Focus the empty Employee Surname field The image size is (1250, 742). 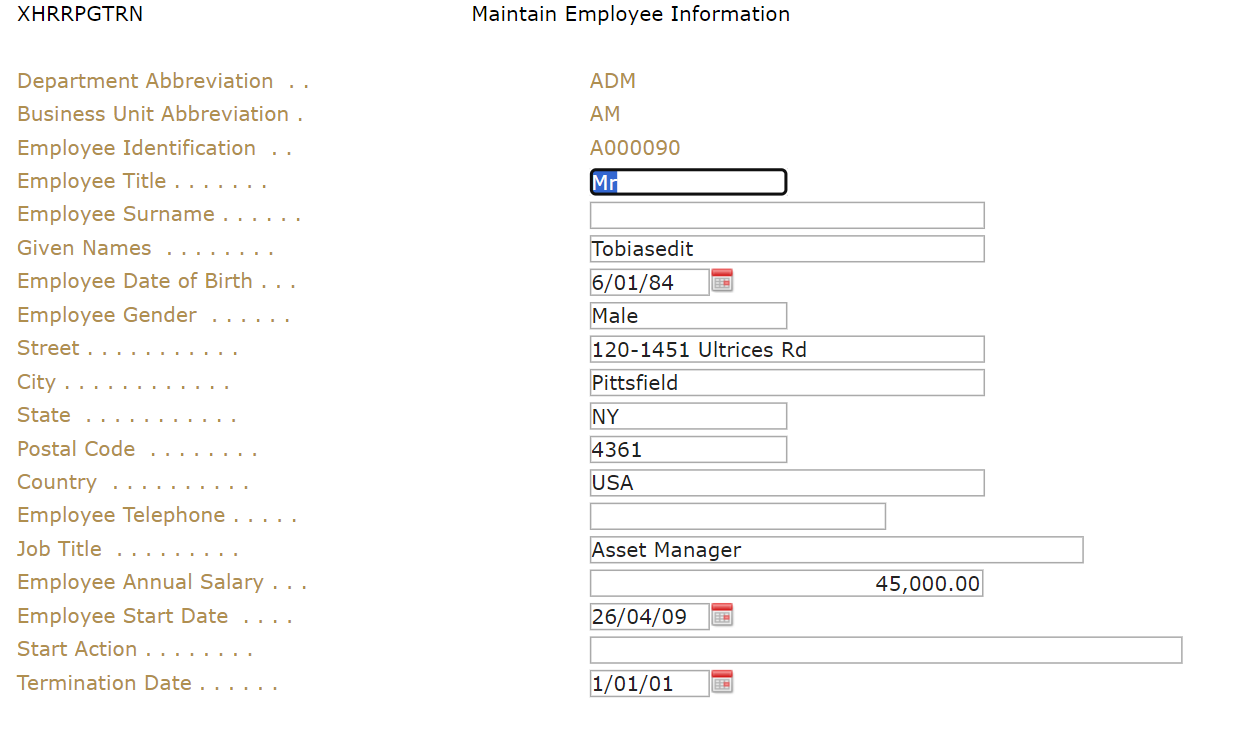click(x=787, y=215)
